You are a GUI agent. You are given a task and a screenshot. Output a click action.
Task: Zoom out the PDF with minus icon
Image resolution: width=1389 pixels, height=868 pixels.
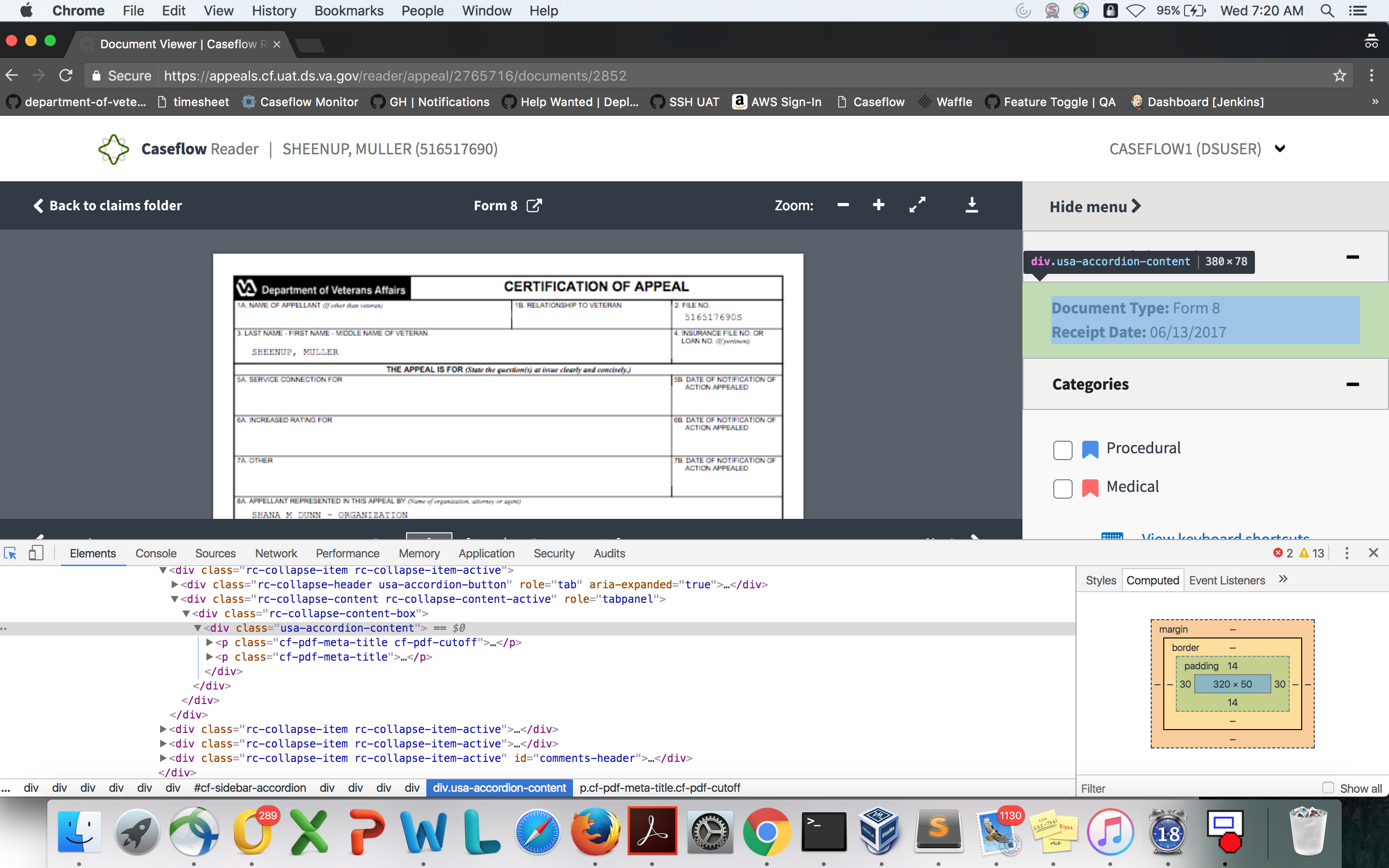(x=843, y=205)
